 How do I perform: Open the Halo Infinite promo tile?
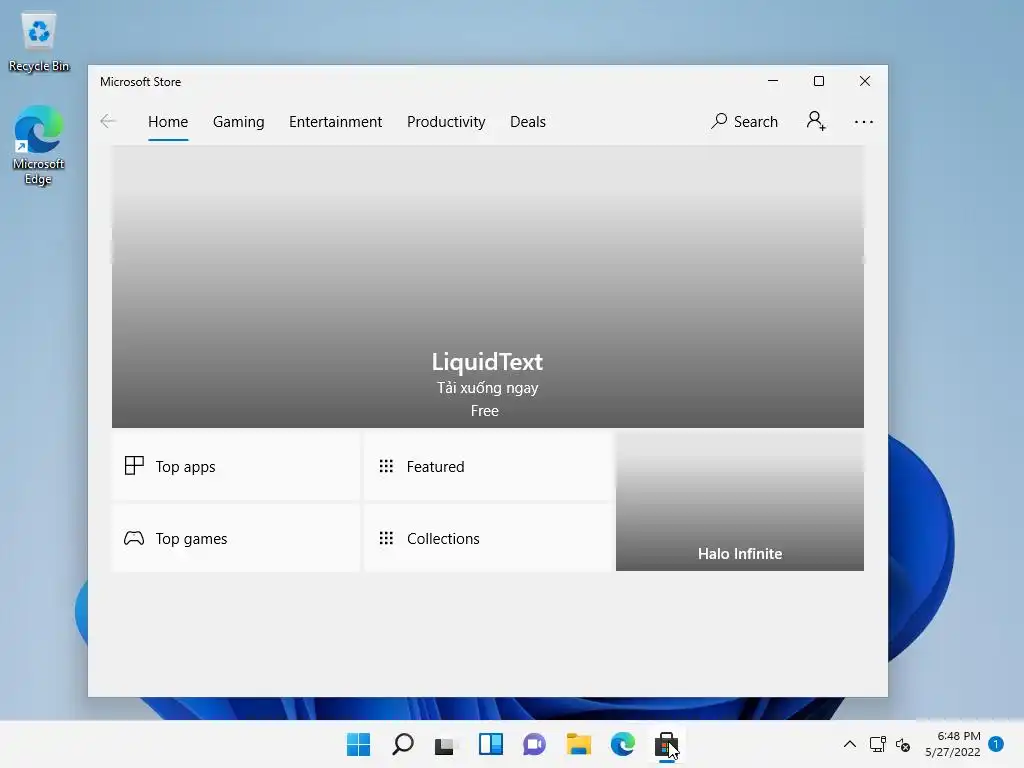[739, 501]
